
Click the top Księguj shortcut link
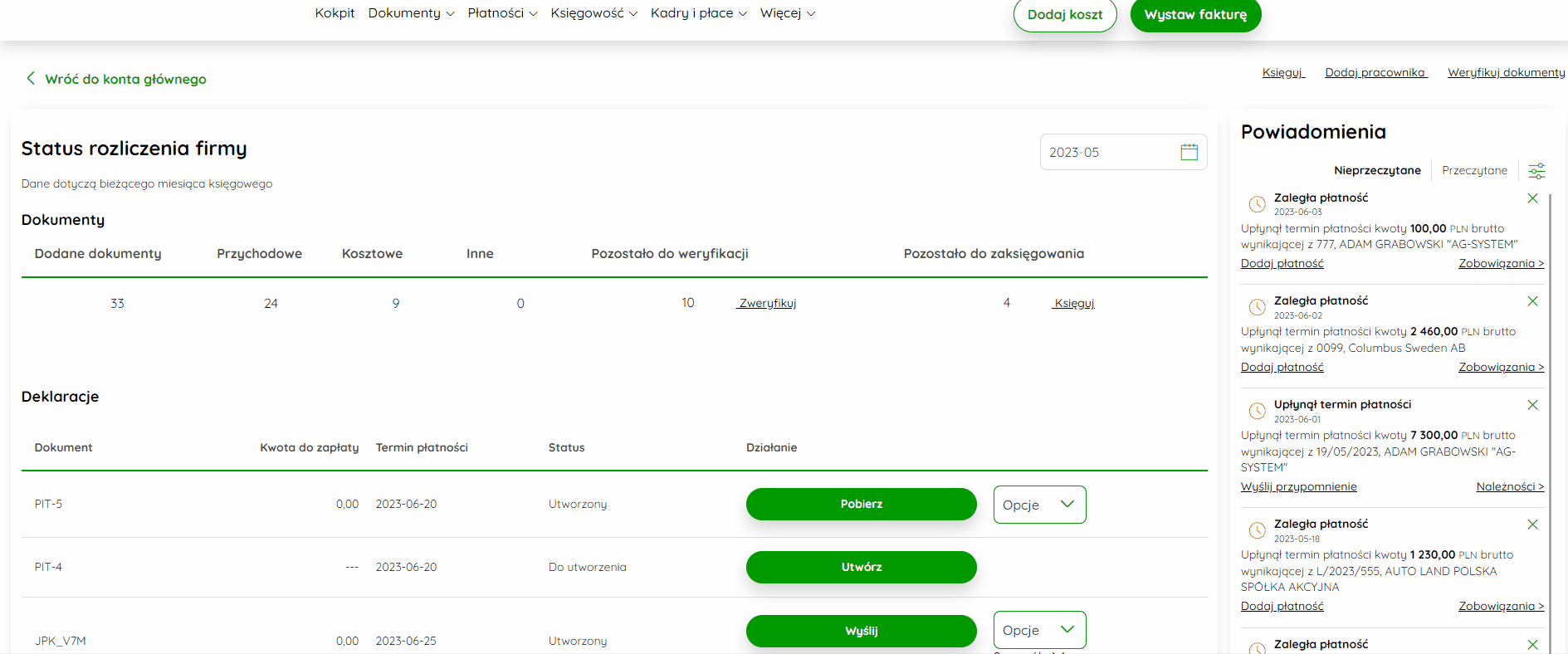point(1283,72)
